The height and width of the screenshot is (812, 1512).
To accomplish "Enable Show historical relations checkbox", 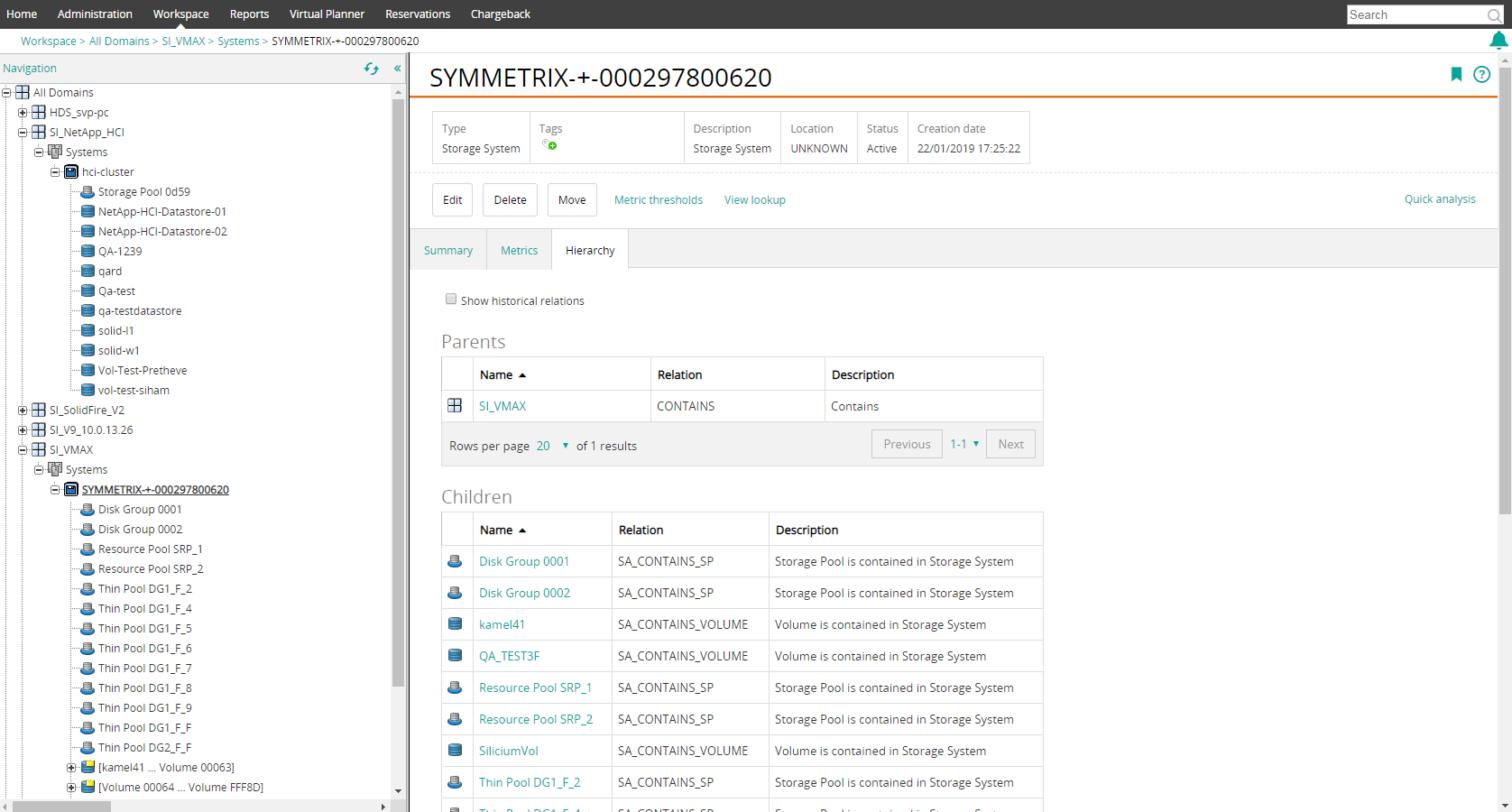I will pyautogui.click(x=451, y=300).
